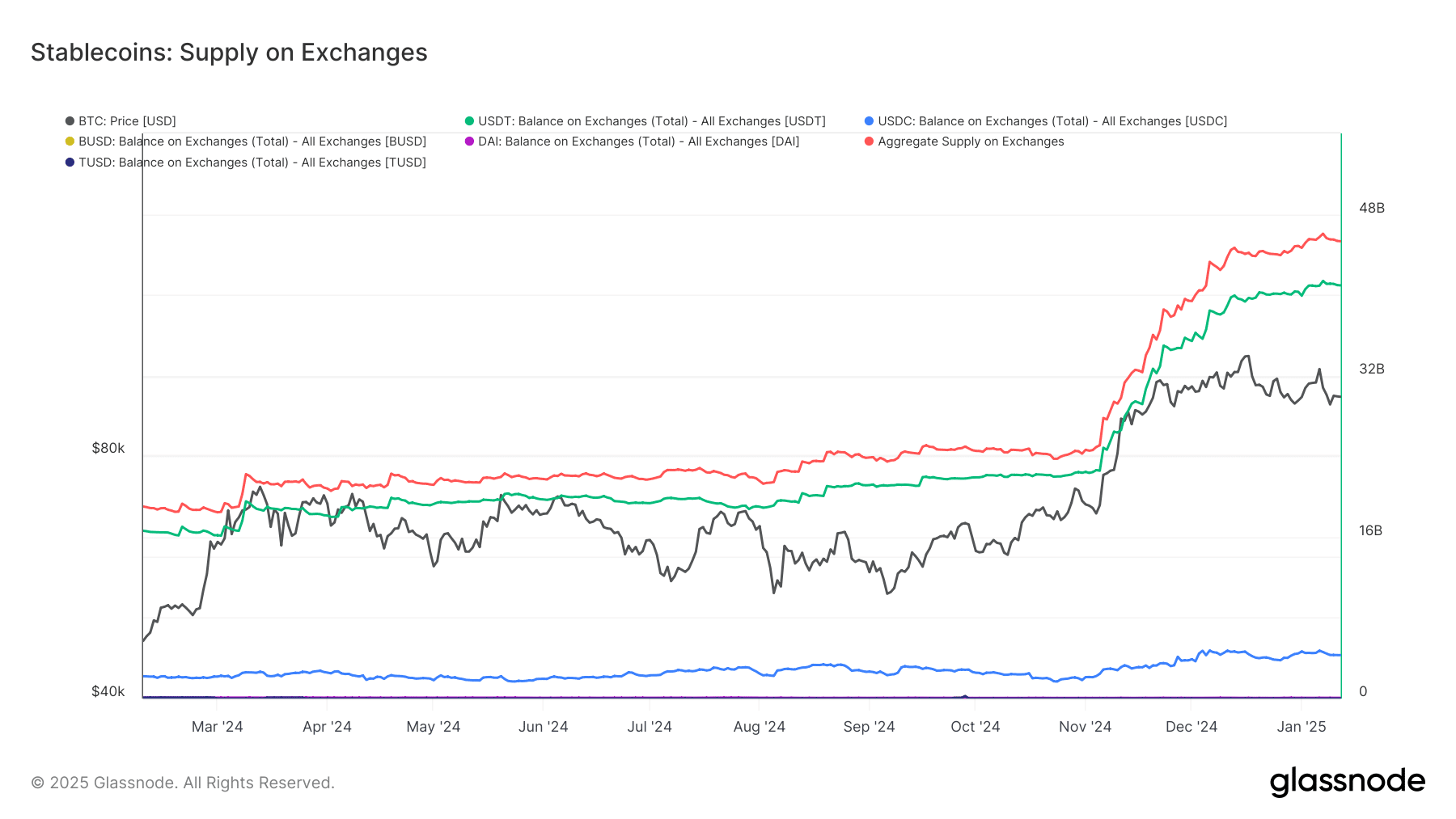The height and width of the screenshot is (819, 1456).
Task: Click the 2025 Glassnode copyright notice
Action: point(183,783)
